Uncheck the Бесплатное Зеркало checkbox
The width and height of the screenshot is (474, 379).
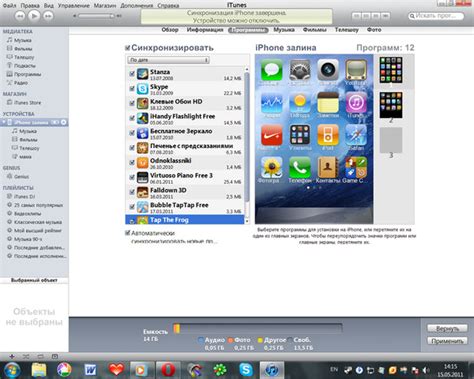(x=132, y=133)
